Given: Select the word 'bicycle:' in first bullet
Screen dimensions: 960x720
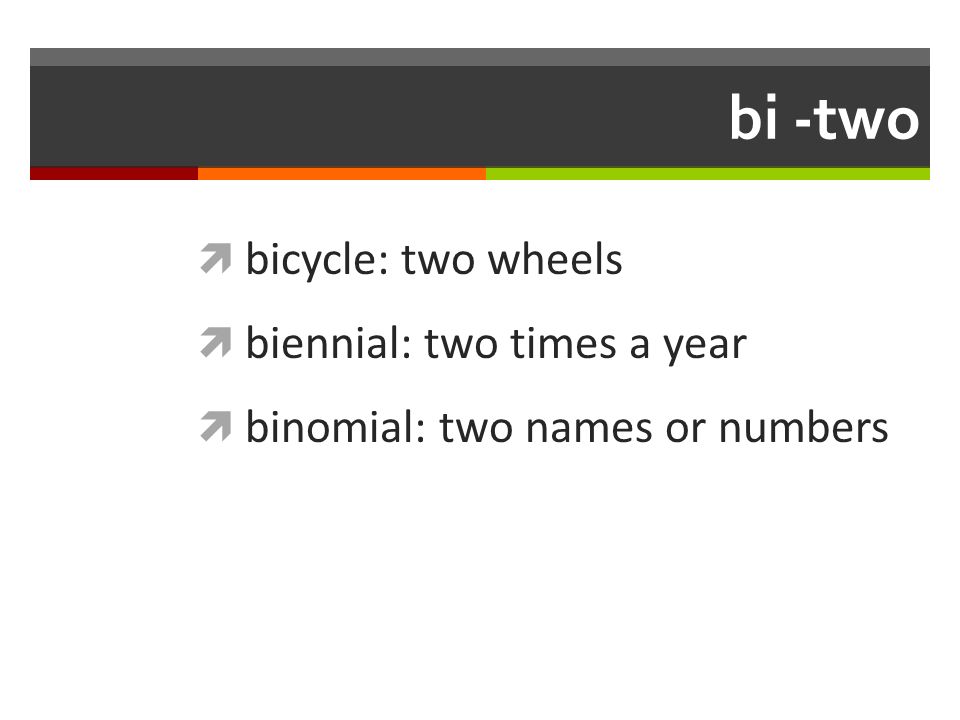Looking at the screenshot, I should click(x=318, y=259).
